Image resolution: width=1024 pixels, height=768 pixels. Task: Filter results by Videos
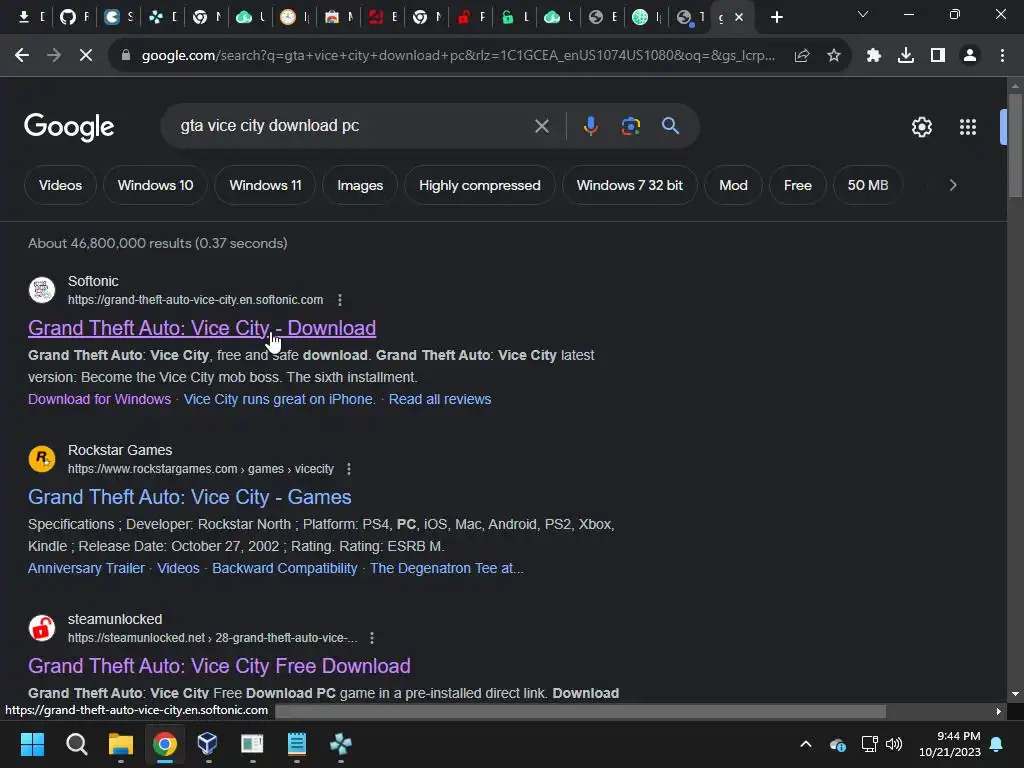point(60,185)
